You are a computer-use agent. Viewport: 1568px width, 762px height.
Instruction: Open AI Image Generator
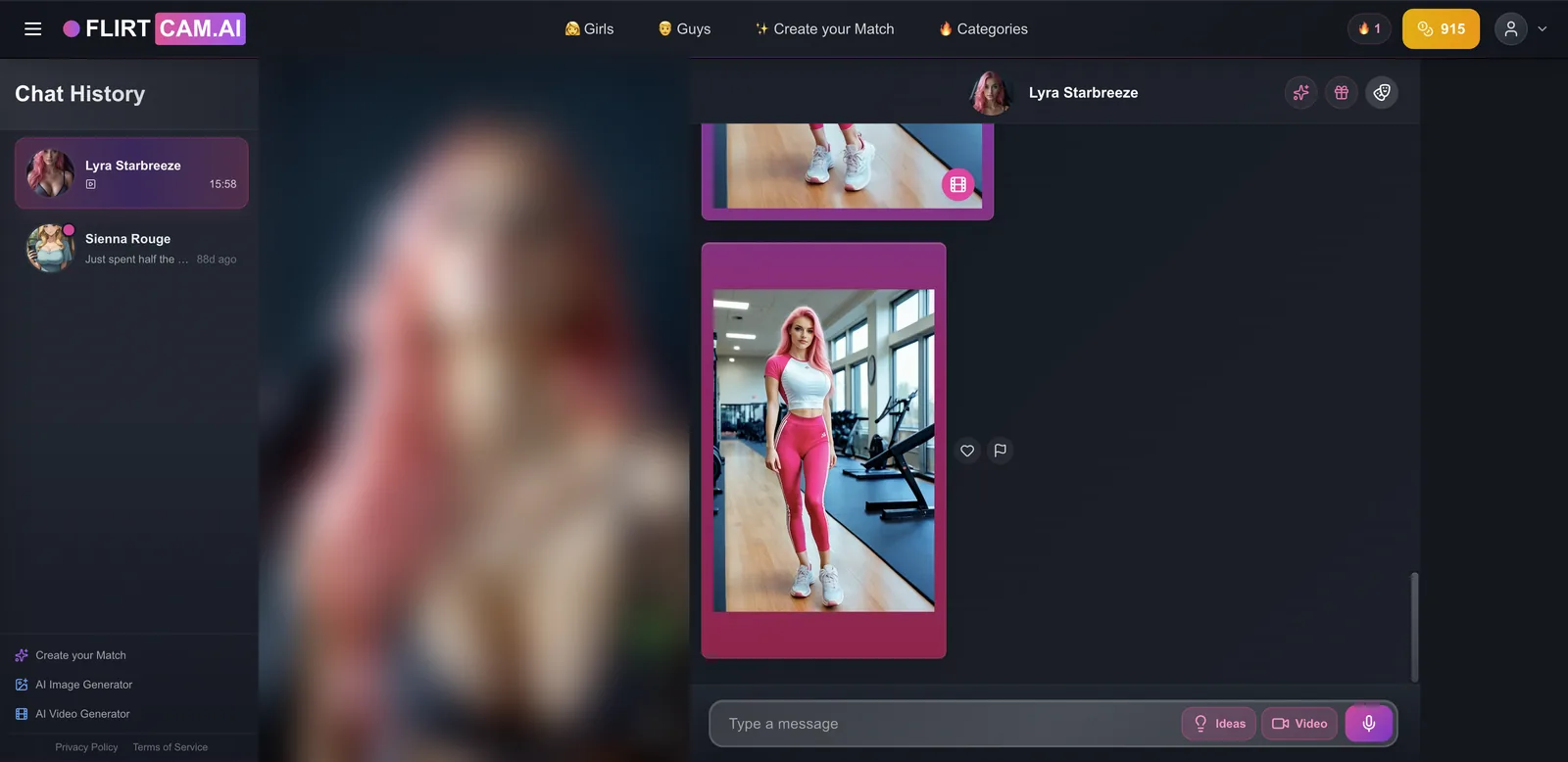73,685
